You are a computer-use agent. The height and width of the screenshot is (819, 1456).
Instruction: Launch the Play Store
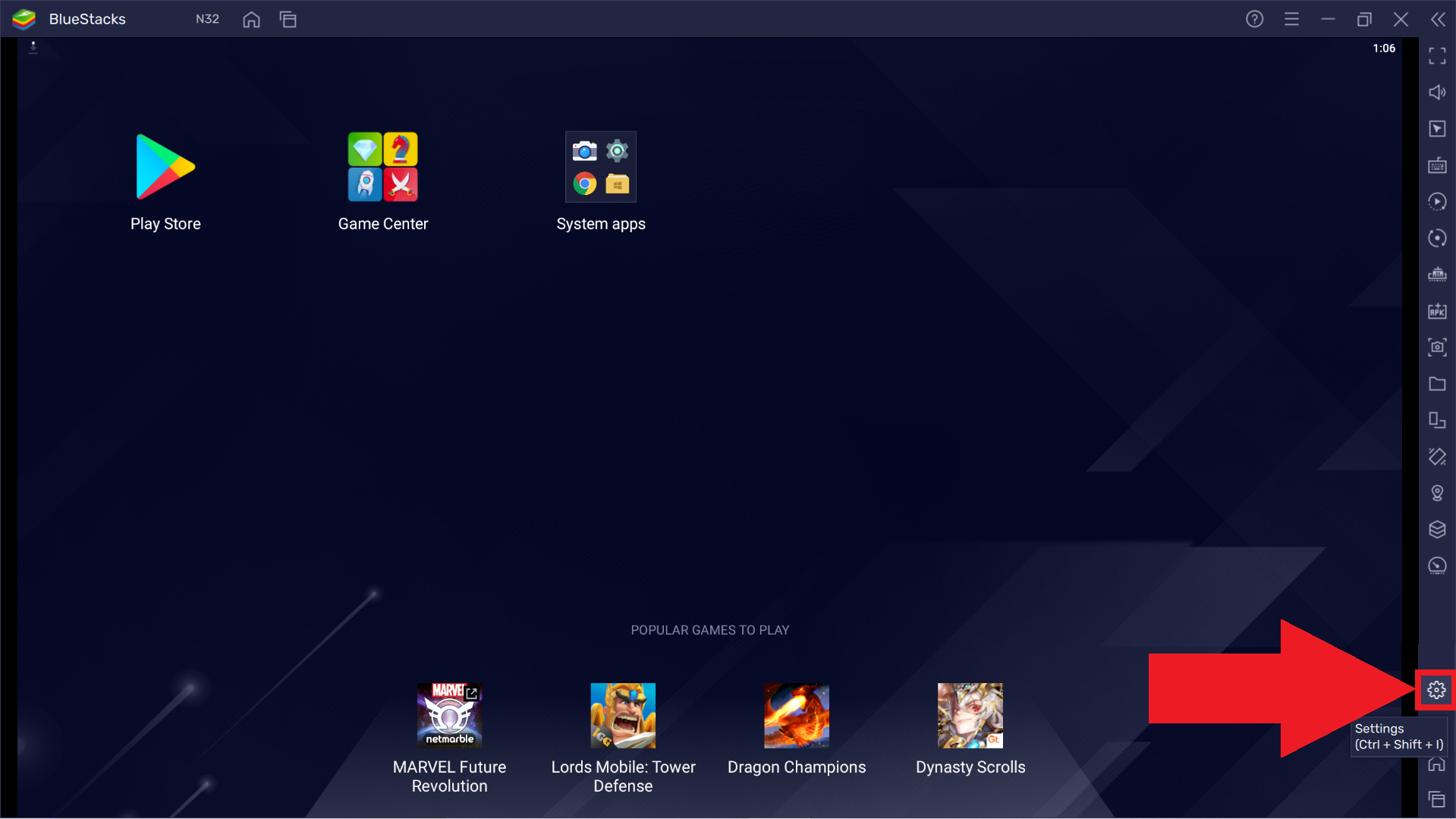tap(165, 166)
